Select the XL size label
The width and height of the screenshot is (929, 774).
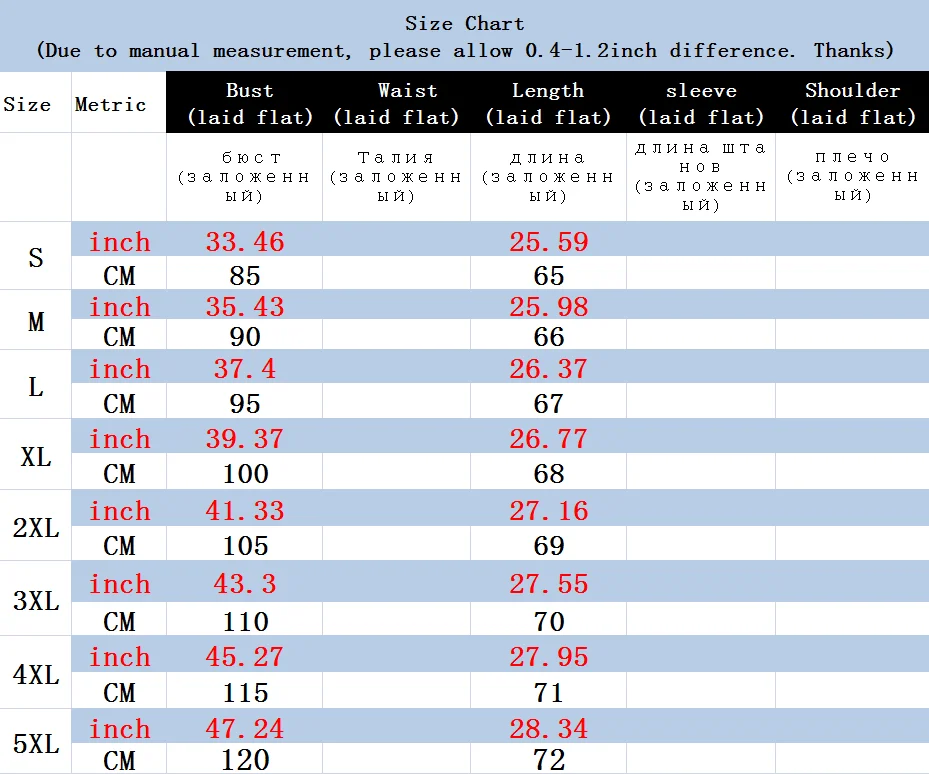(36, 457)
